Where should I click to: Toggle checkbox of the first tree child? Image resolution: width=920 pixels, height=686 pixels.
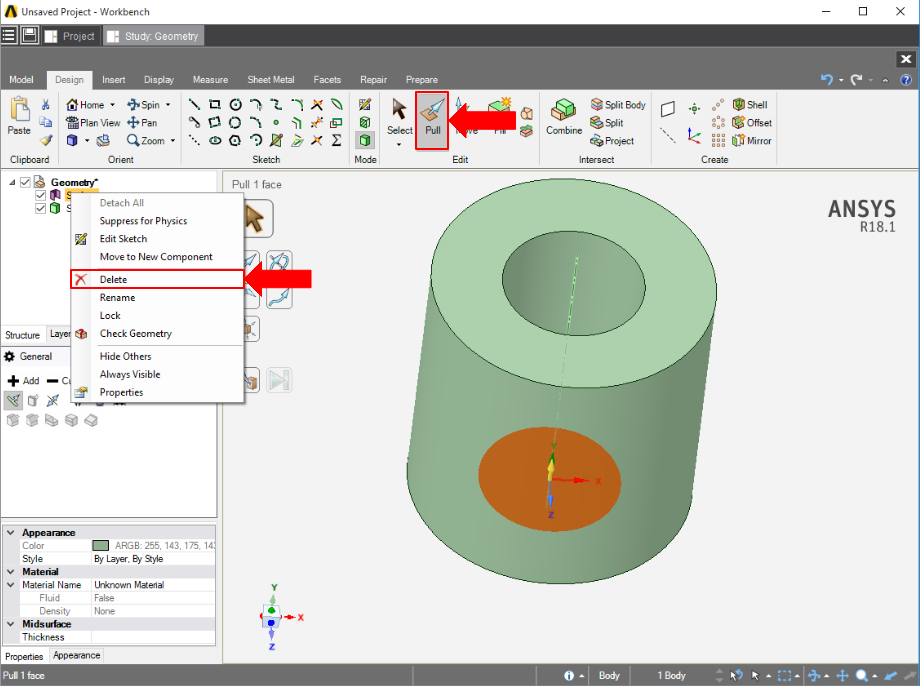40,195
